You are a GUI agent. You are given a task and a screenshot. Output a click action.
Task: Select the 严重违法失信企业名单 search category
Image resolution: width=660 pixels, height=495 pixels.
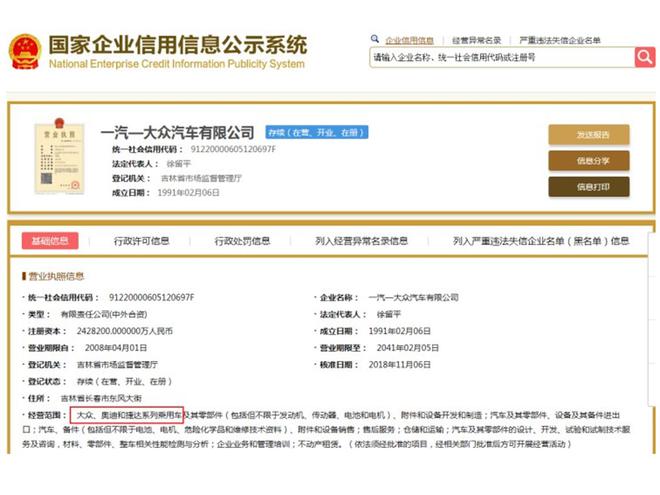tap(560, 40)
